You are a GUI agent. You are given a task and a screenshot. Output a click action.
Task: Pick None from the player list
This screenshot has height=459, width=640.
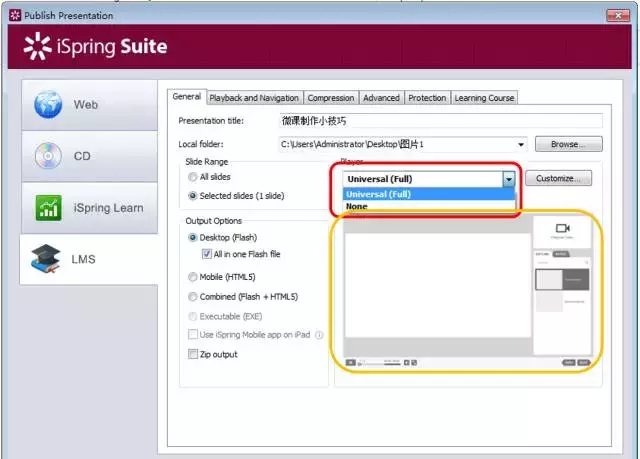(x=429, y=206)
